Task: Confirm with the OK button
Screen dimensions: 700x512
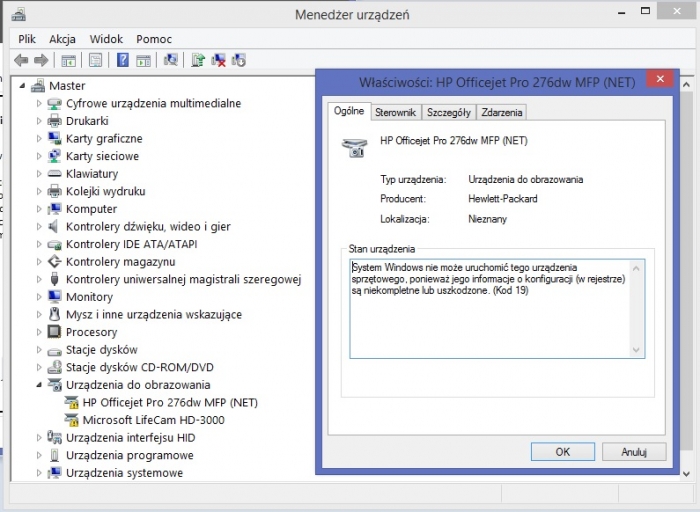Action: (562, 452)
